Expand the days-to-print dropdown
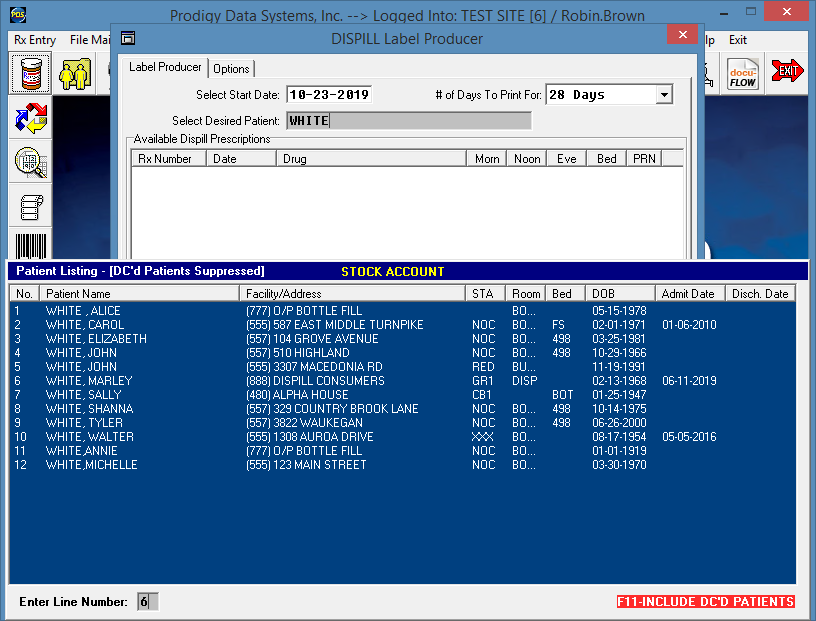 [x=664, y=95]
